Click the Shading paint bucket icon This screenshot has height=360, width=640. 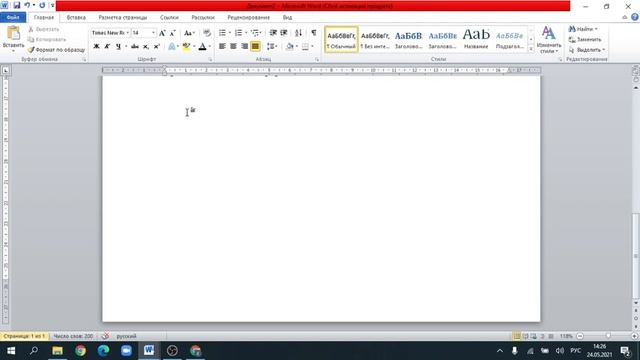coord(289,47)
